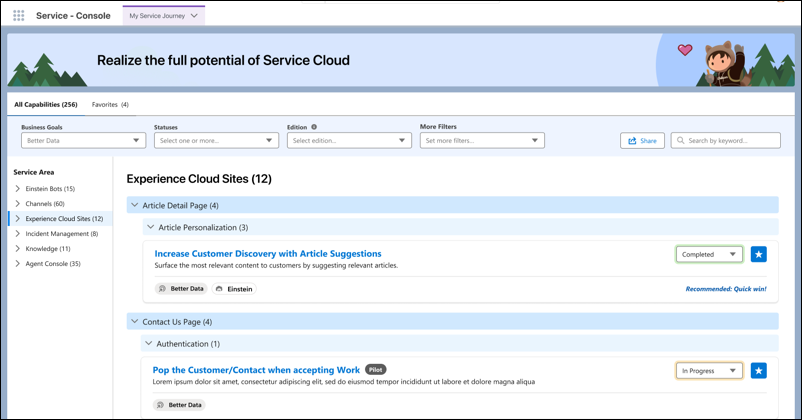Toggle favorite star for Article Suggestions
The height and width of the screenshot is (420, 802).
(x=758, y=254)
